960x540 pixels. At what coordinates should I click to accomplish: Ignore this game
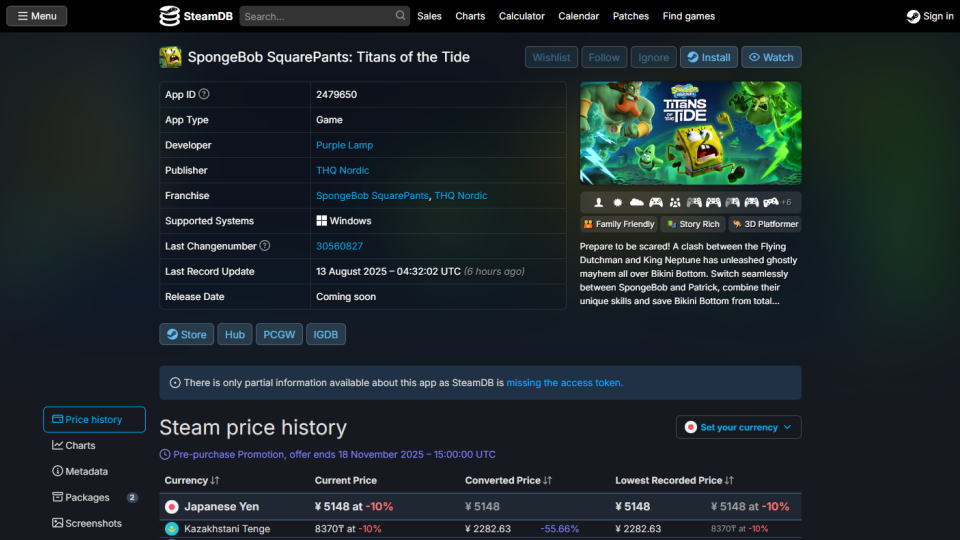[x=653, y=57]
